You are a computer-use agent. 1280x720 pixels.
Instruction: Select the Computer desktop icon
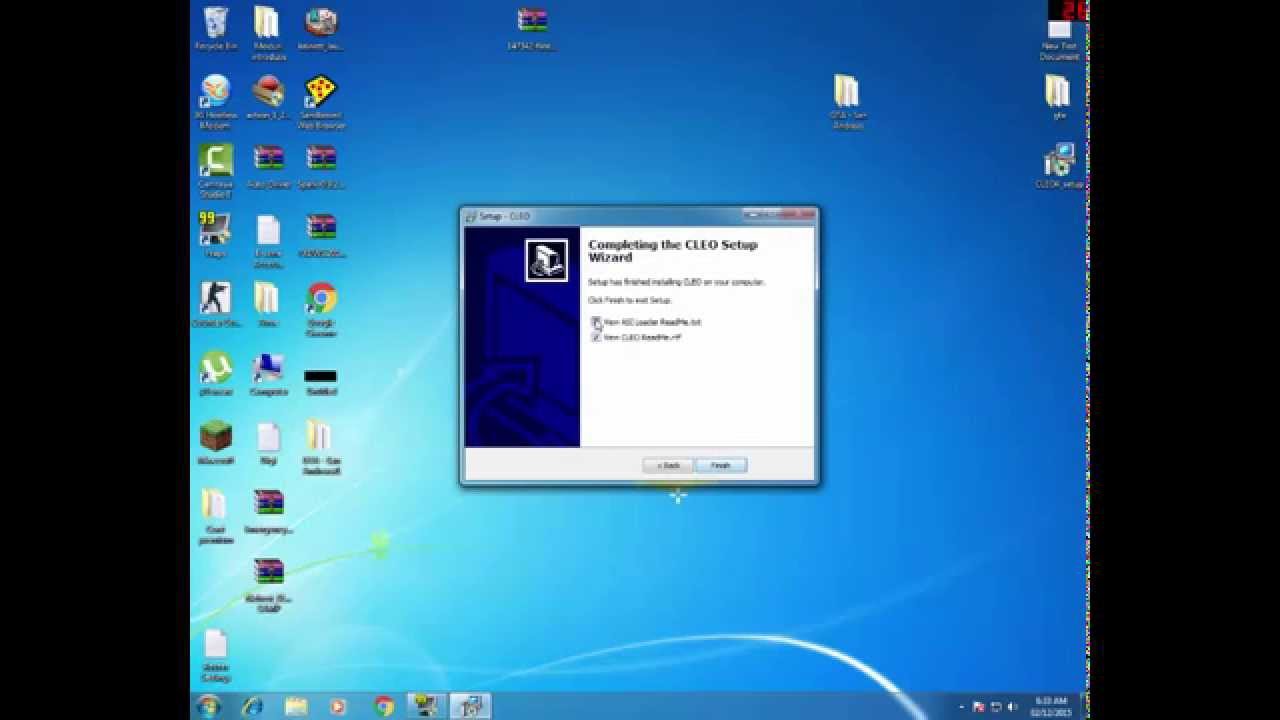(x=268, y=374)
